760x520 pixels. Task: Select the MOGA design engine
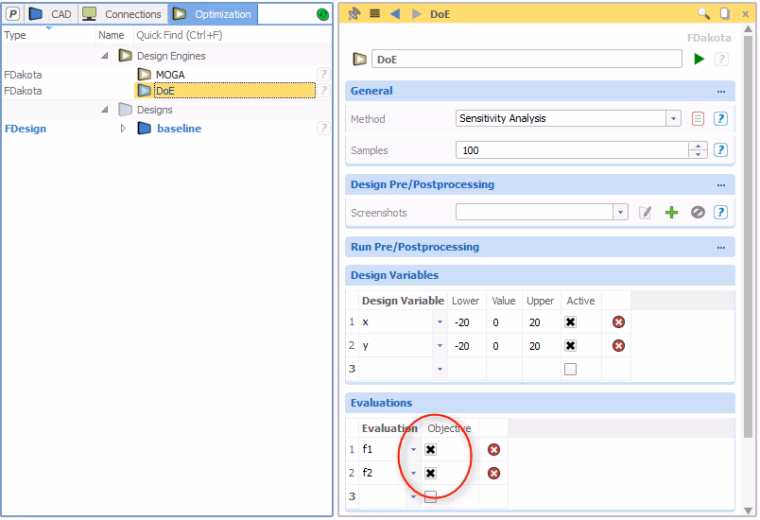170,75
